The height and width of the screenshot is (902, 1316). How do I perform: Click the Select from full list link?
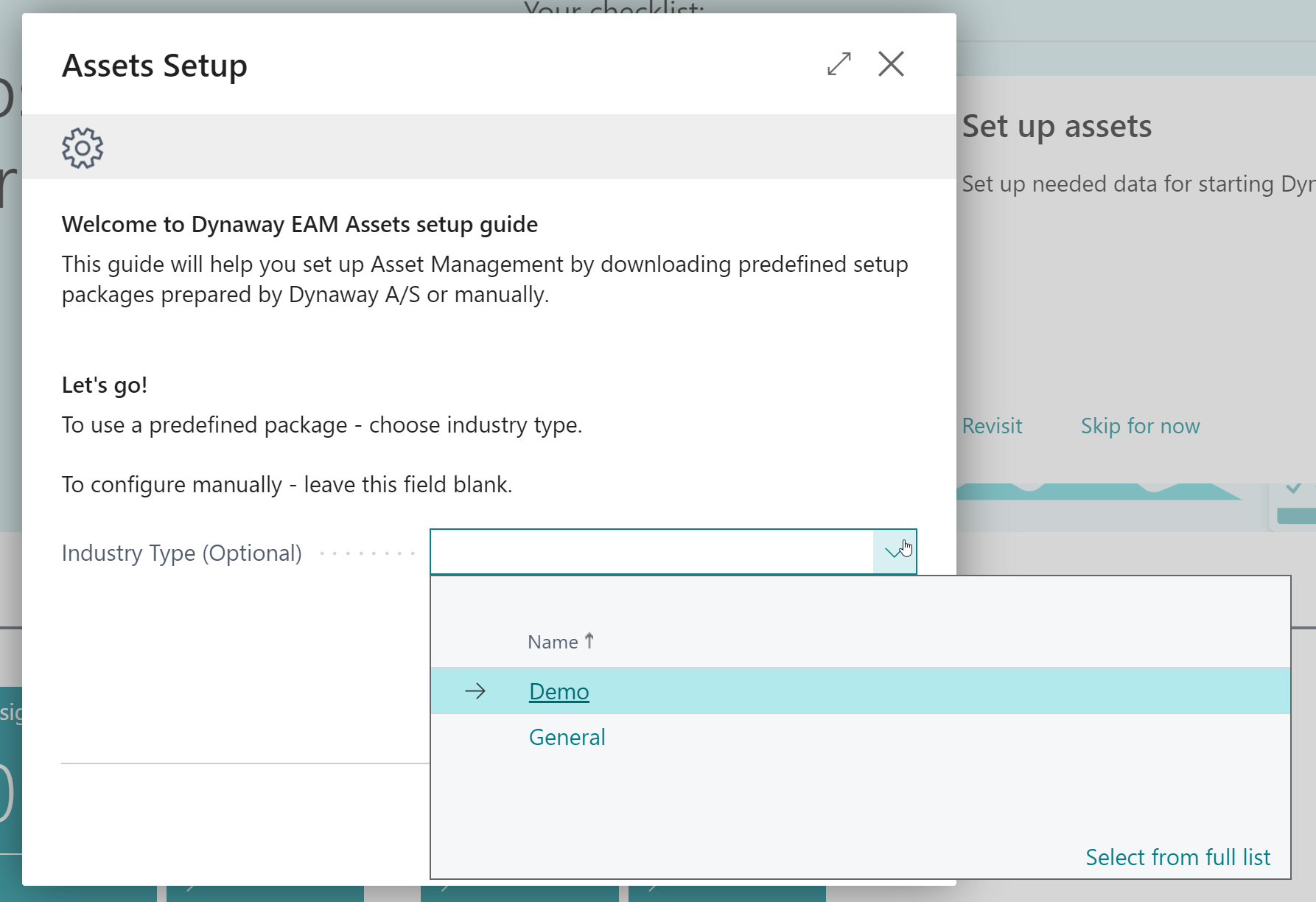[x=1177, y=856]
